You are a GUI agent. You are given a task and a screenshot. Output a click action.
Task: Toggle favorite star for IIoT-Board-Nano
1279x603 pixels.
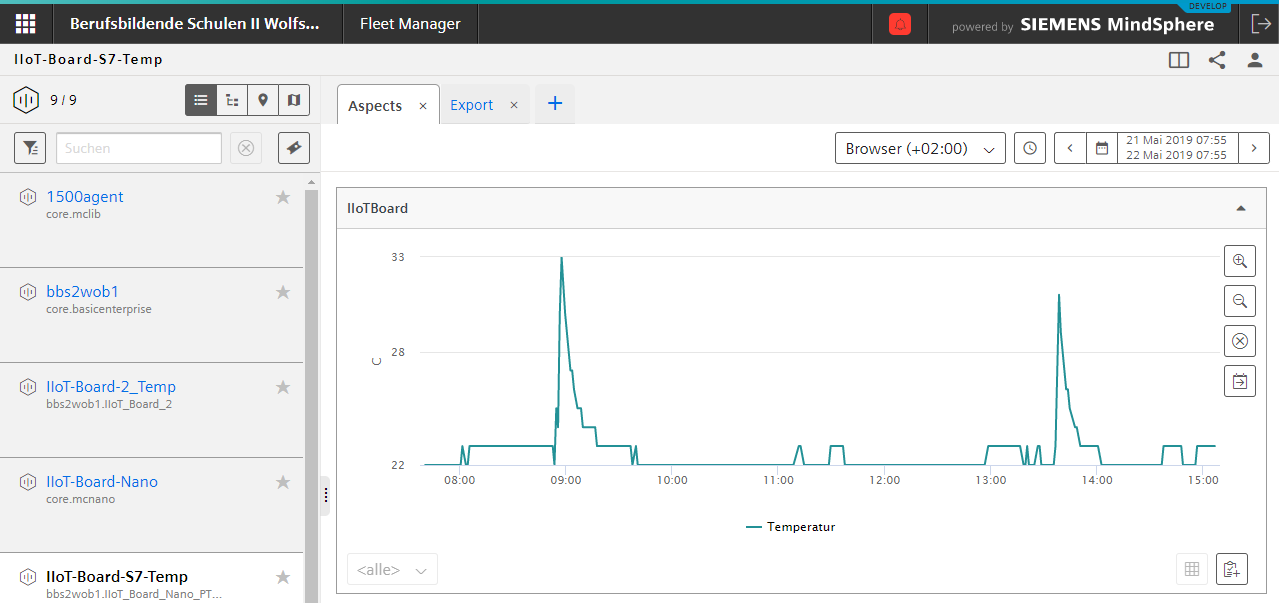283,482
